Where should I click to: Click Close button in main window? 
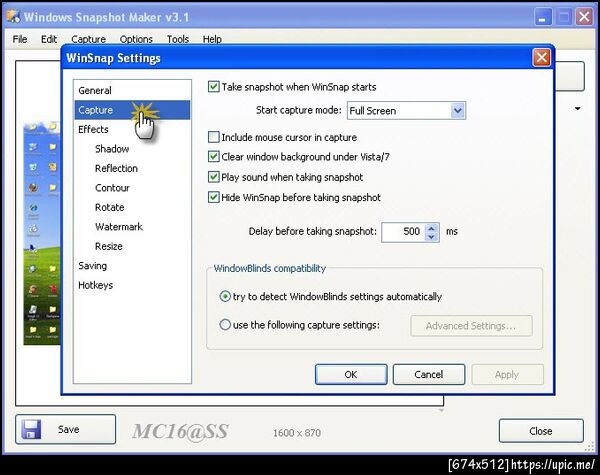coord(541,431)
